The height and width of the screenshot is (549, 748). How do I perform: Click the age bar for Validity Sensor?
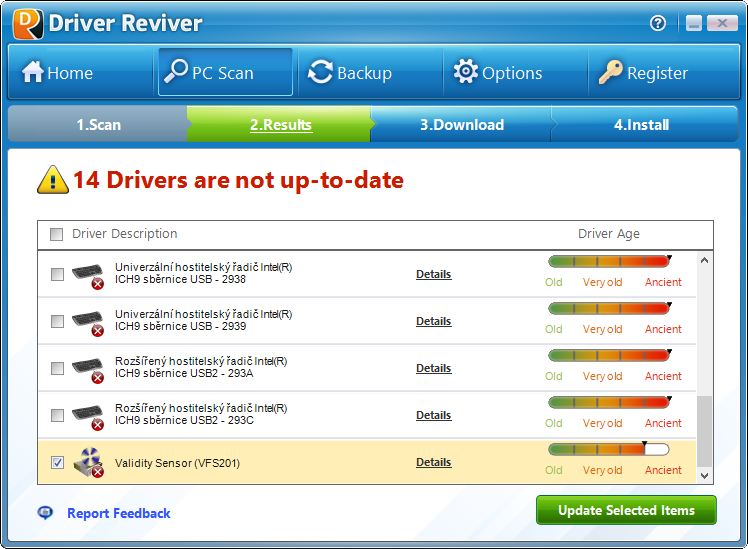tap(609, 449)
